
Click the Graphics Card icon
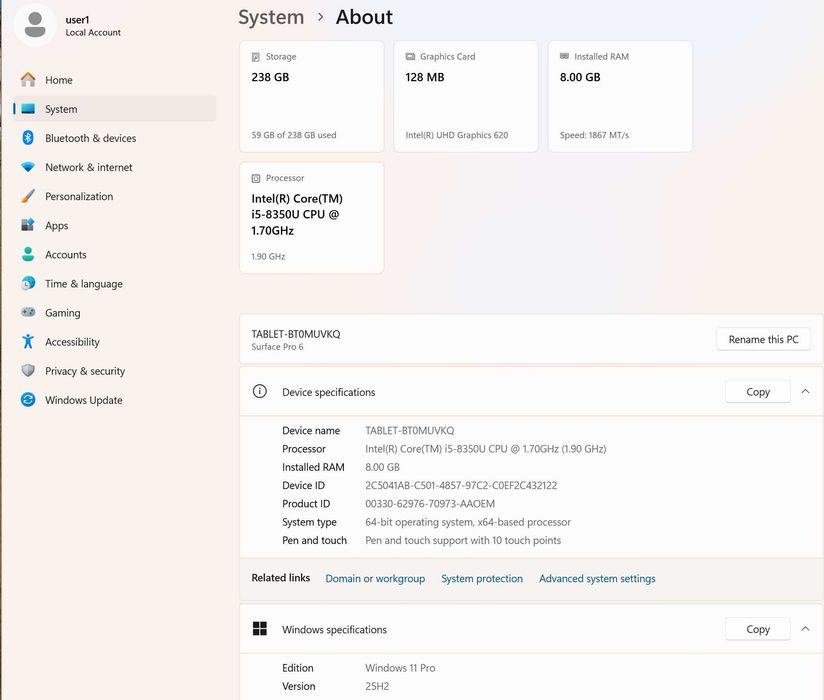click(410, 56)
